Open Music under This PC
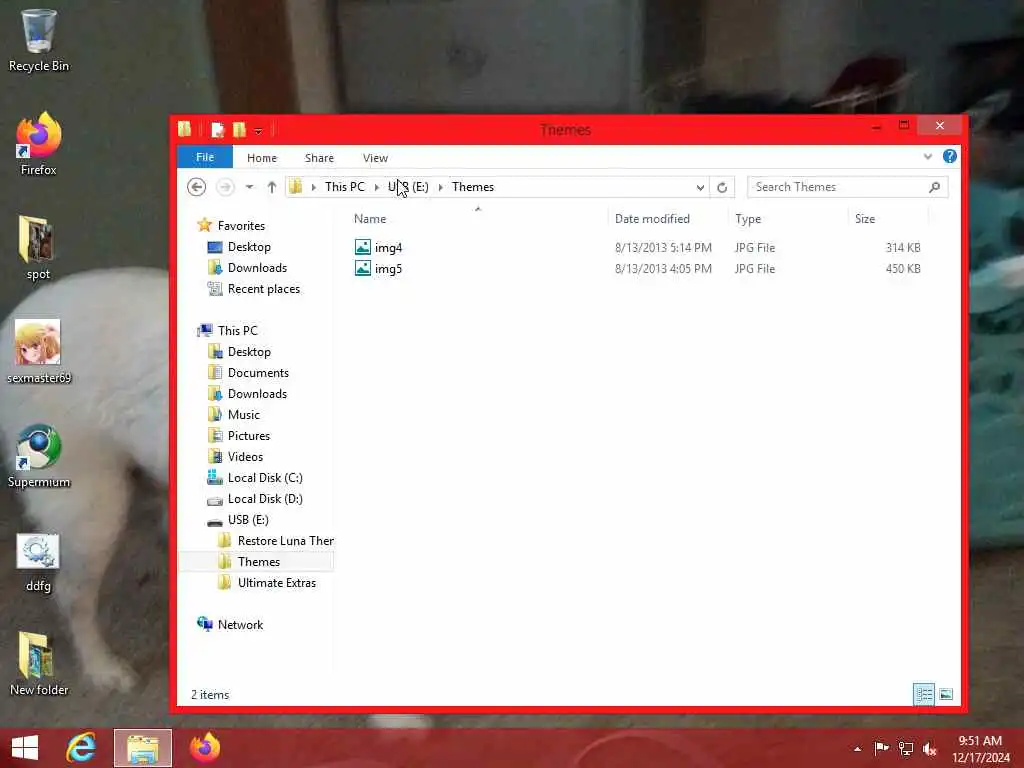 pos(244,415)
